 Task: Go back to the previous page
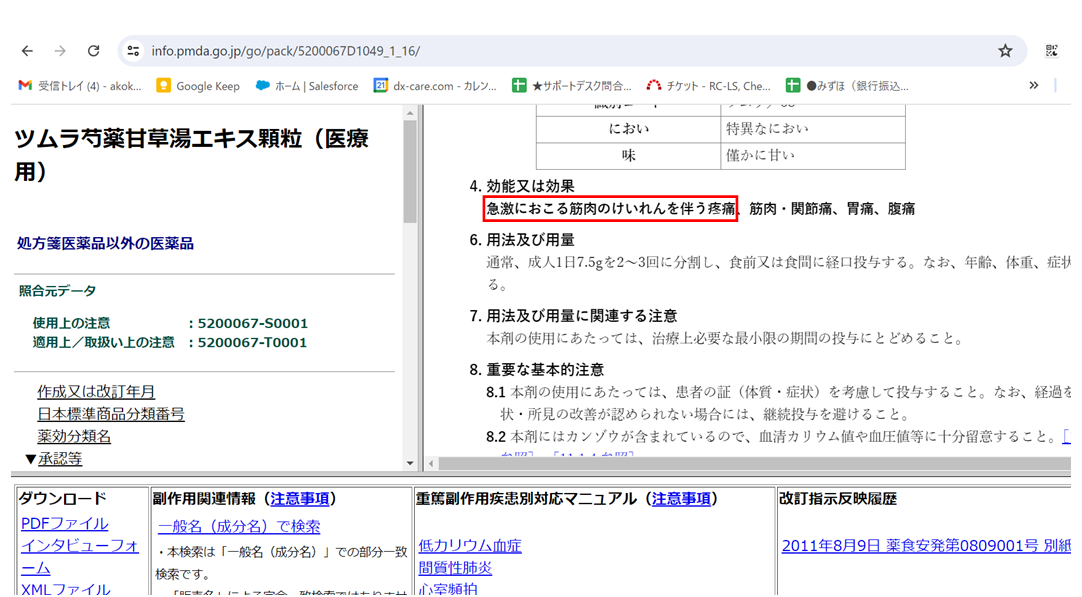point(27,51)
